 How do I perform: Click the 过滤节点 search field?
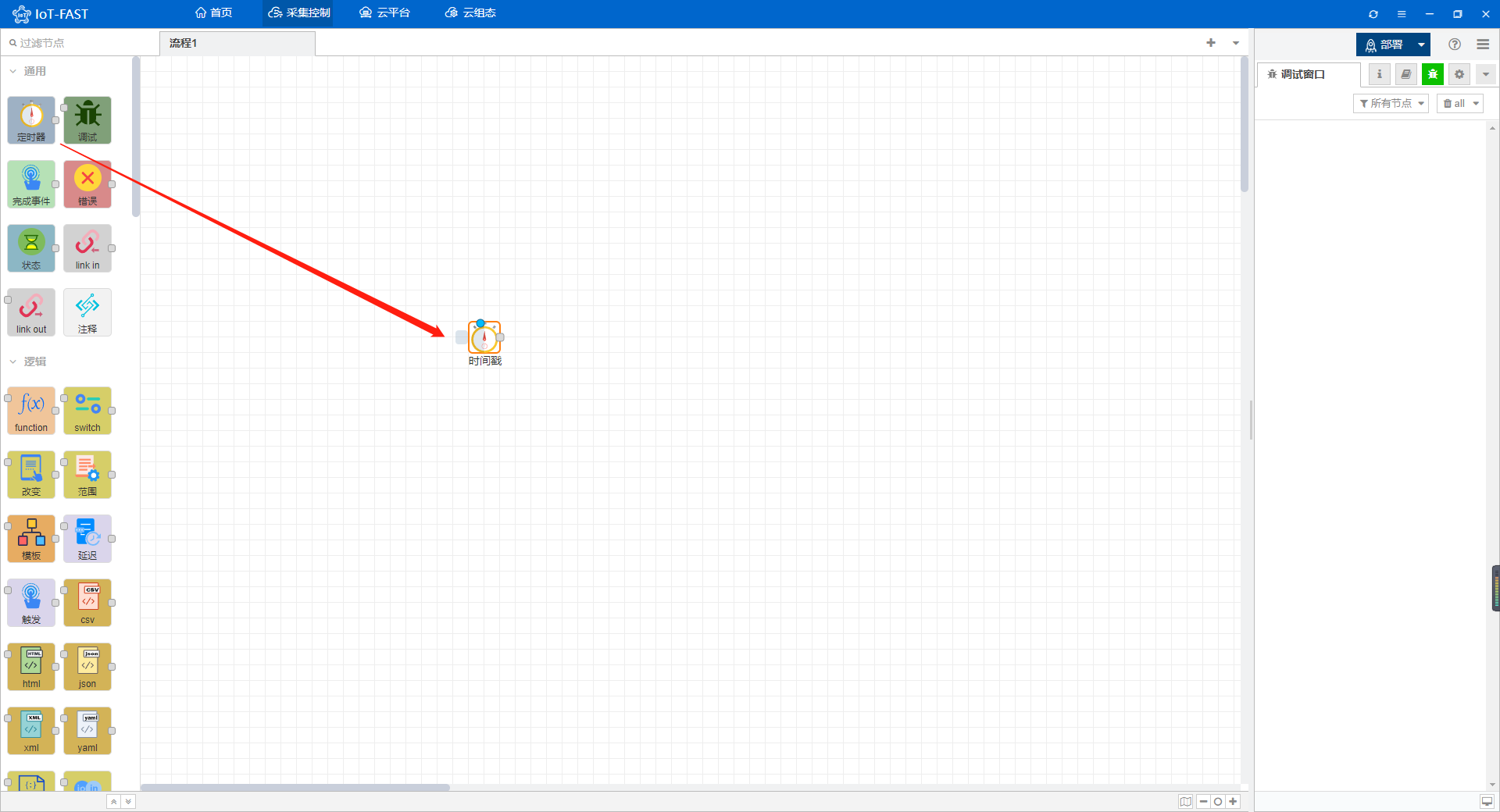point(80,43)
